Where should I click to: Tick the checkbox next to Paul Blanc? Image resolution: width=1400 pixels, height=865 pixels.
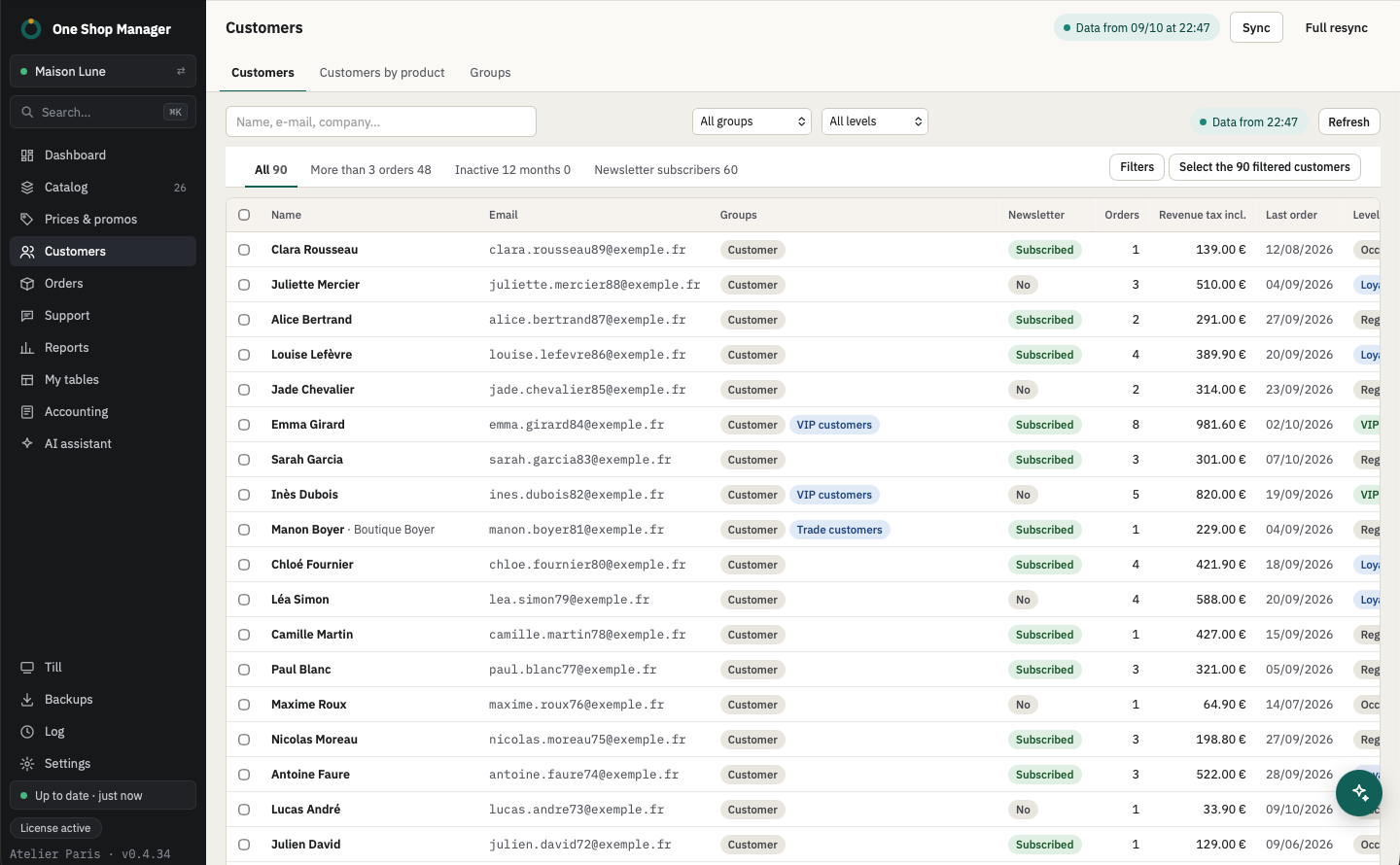tap(244, 670)
